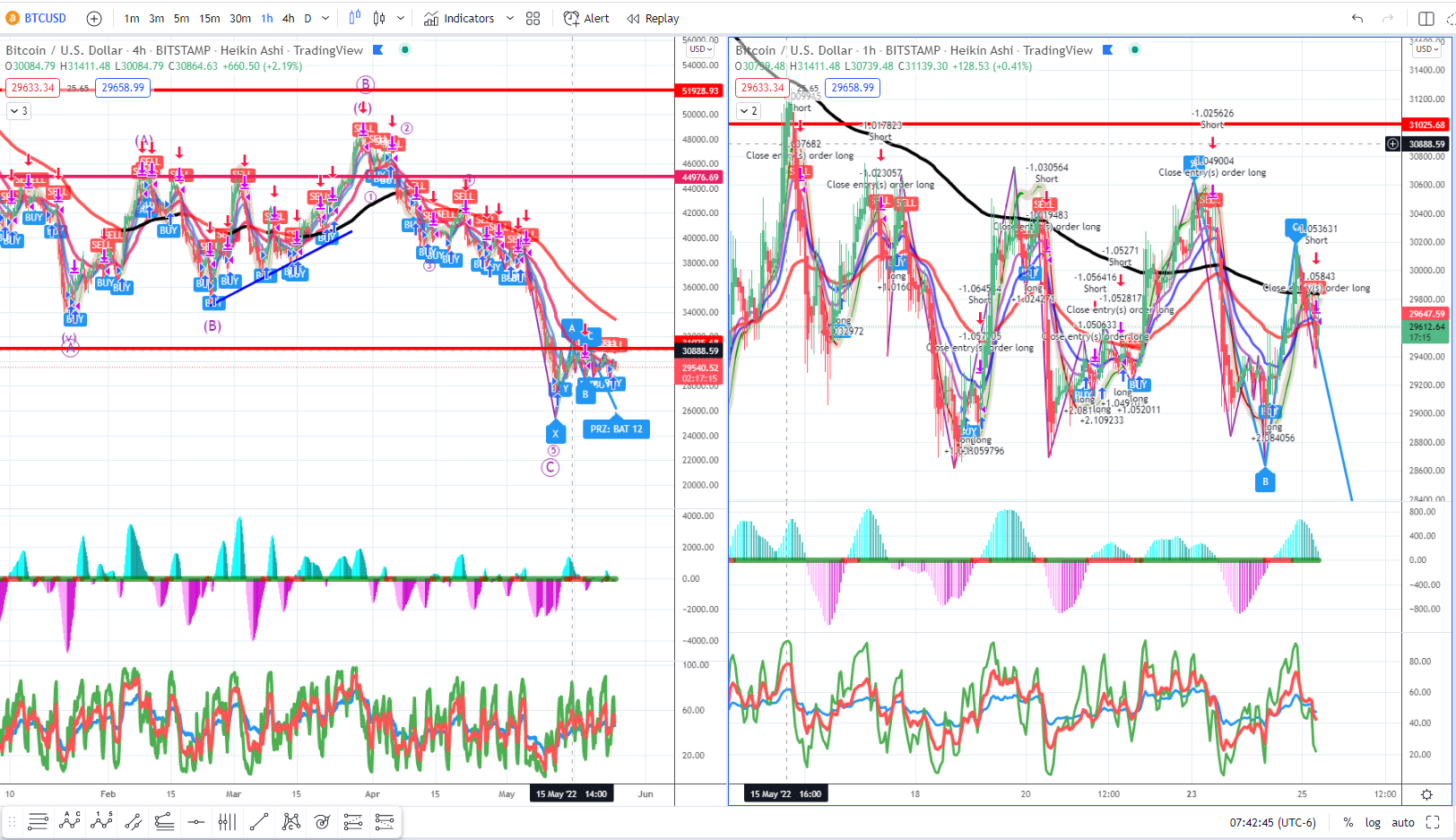Click the 29658.99 buy price on 1h chart
This screenshot has width=1456, height=840.
(853, 88)
